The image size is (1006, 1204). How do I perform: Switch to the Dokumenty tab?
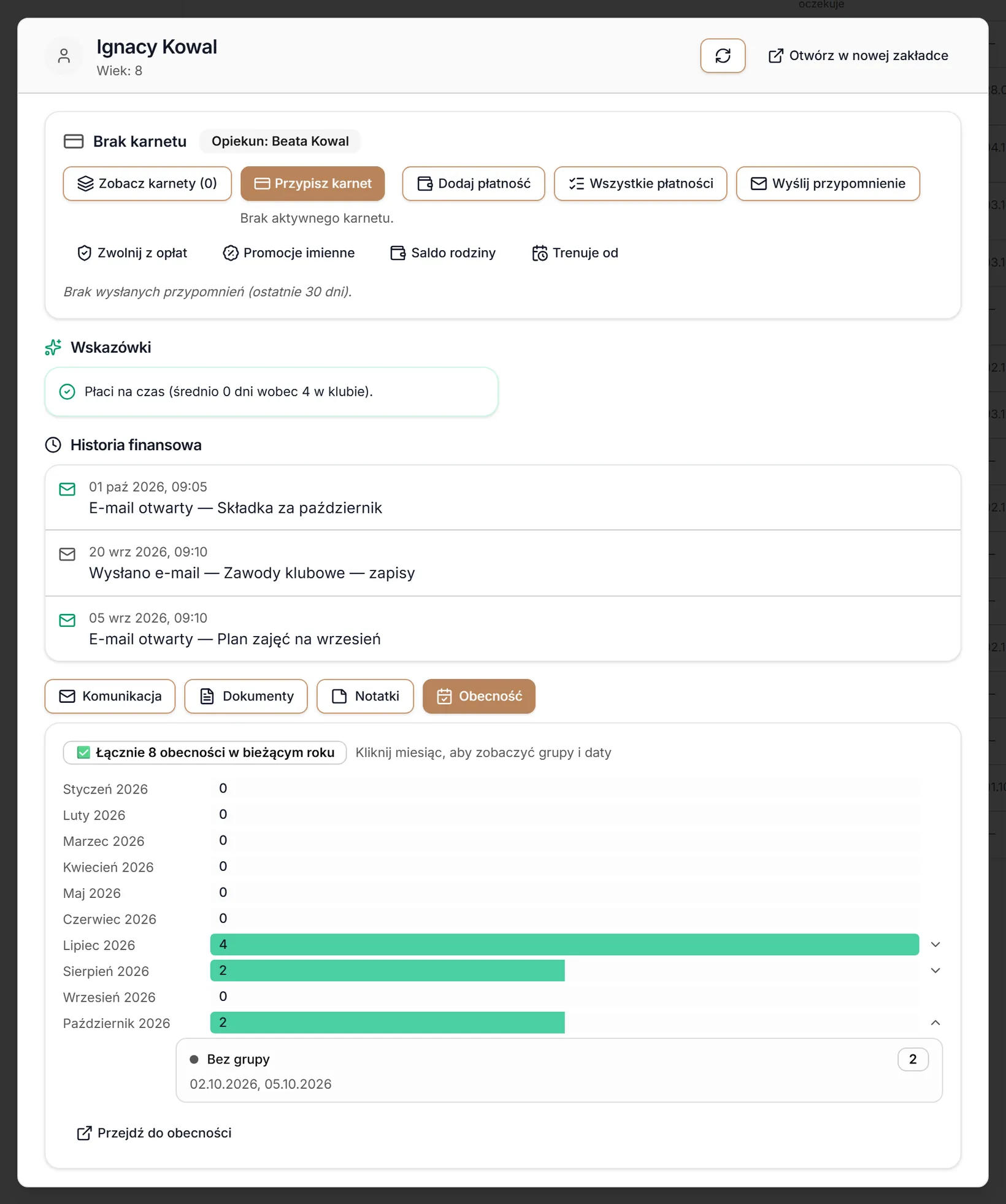246,697
